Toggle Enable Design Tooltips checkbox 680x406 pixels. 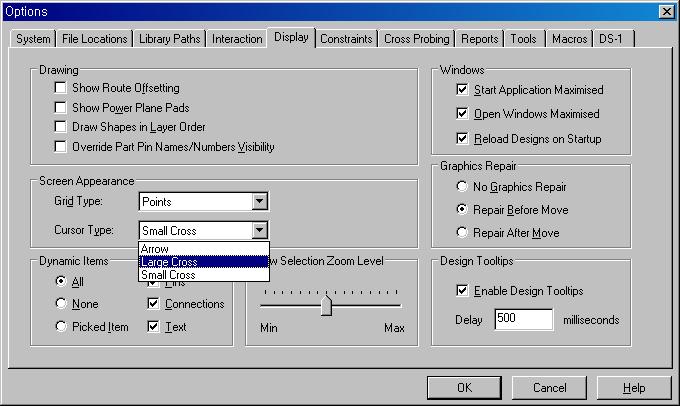461,291
